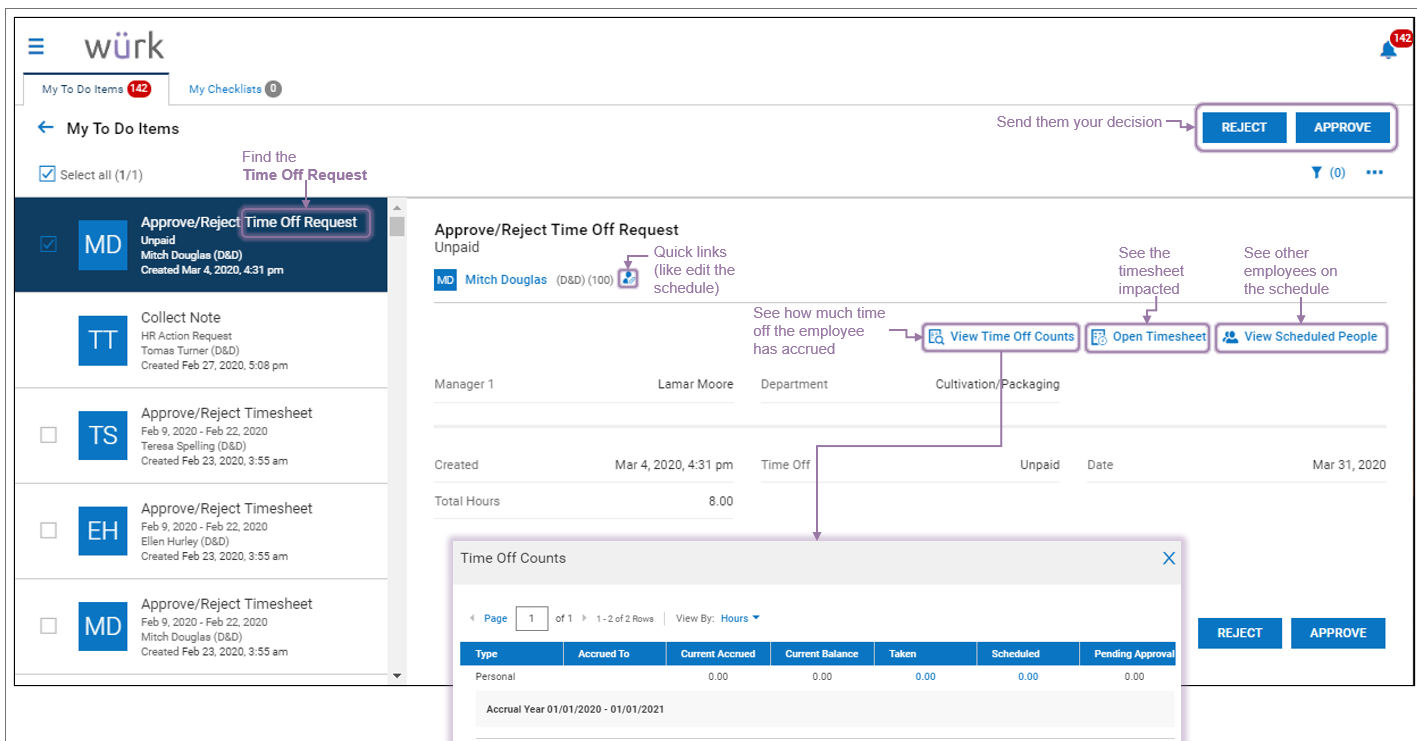Screen dimensions: 1417x741
Task: Sort by the Taken column header
Action: click(x=925, y=654)
